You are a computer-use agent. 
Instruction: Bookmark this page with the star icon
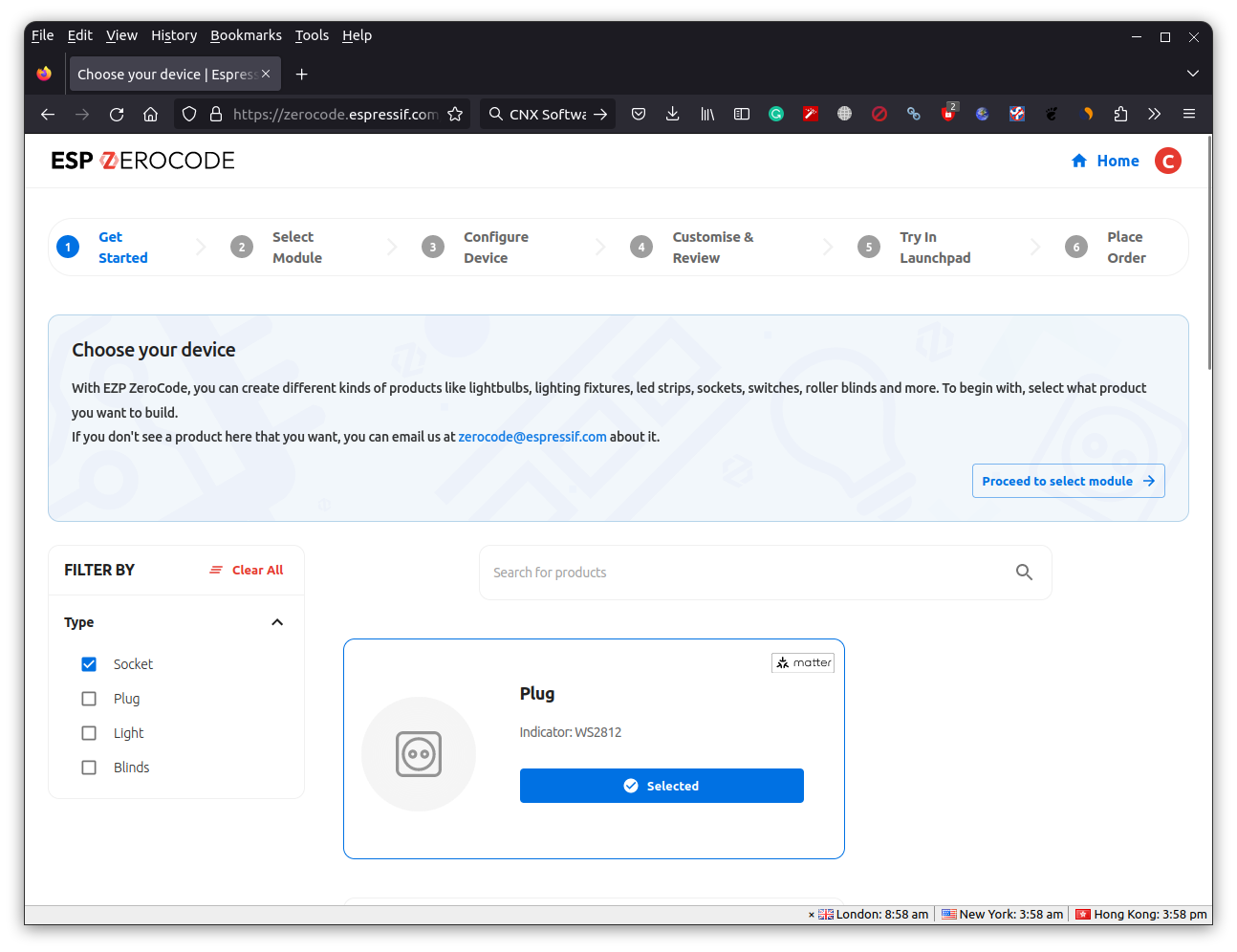point(455,114)
